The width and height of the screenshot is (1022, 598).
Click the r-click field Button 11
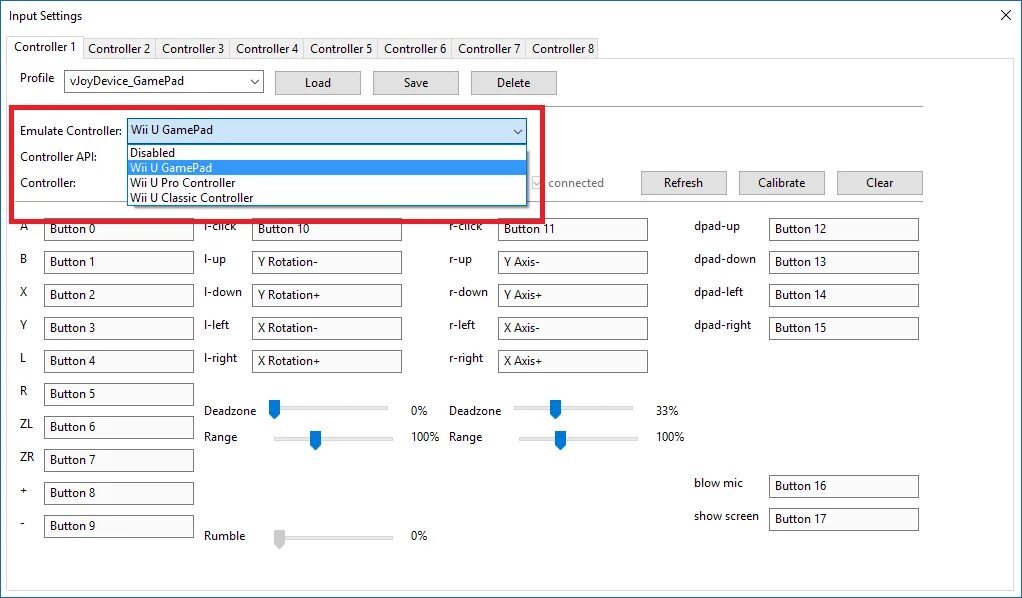(x=573, y=230)
